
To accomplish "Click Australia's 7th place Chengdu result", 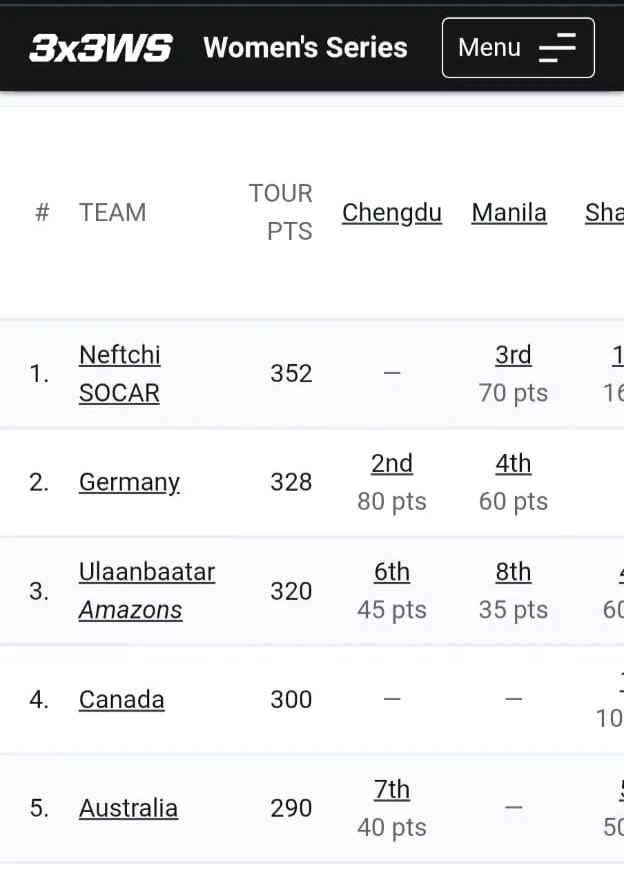I will (392, 790).
